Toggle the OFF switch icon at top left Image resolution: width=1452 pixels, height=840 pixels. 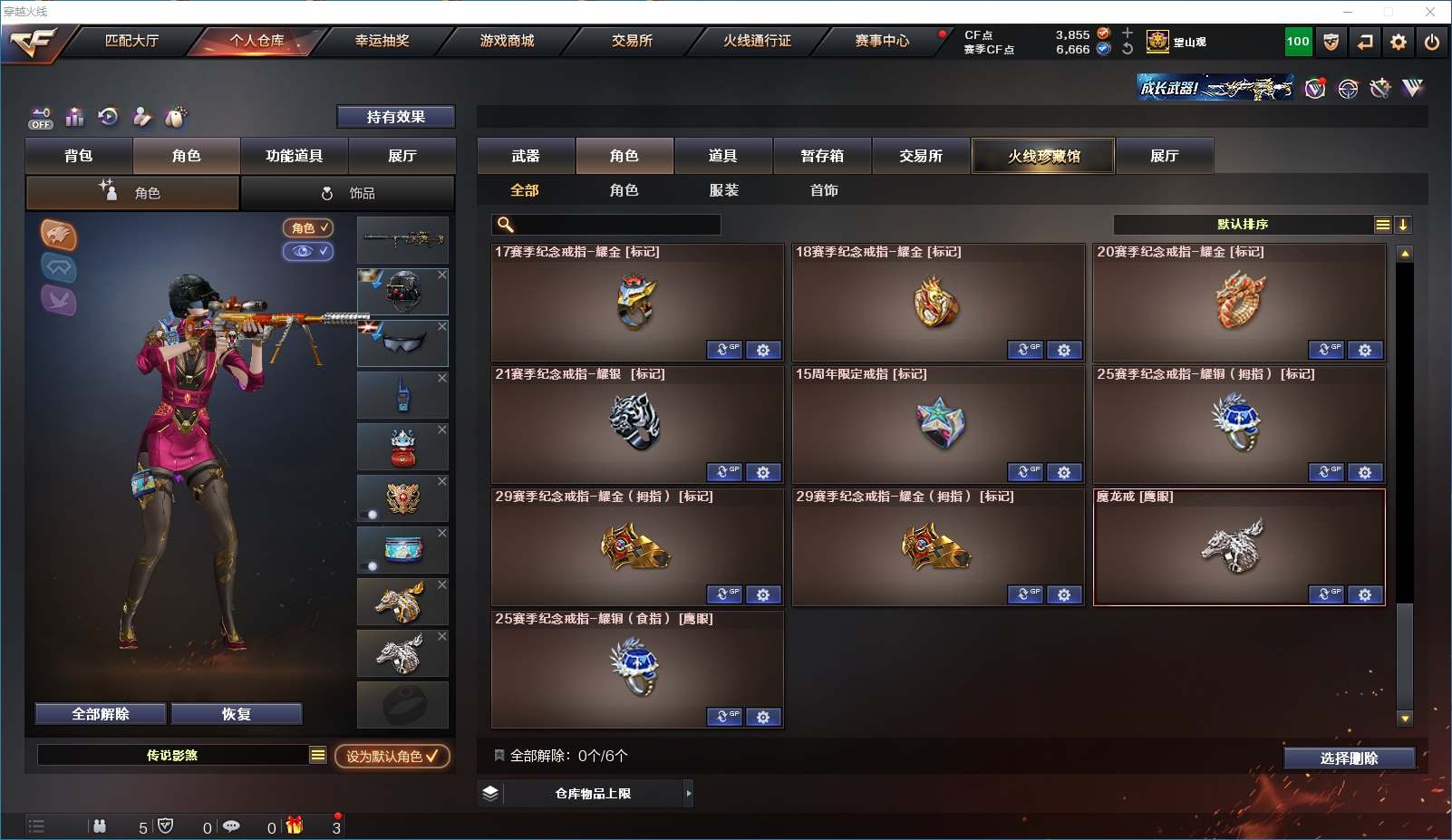pos(41,118)
